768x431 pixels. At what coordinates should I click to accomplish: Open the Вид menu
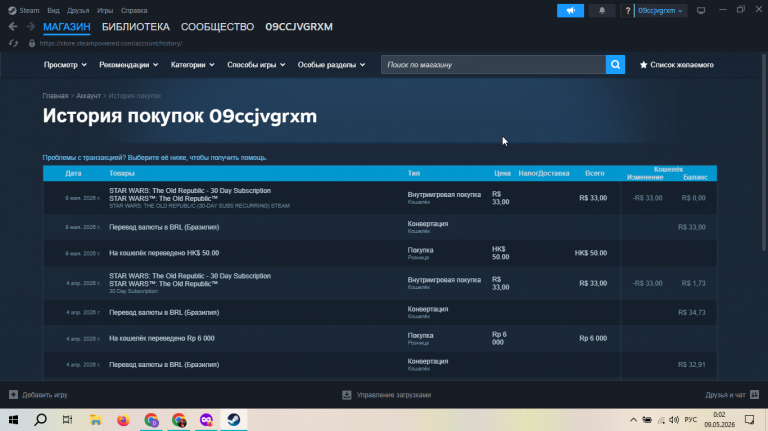pyautogui.click(x=53, y=10)
